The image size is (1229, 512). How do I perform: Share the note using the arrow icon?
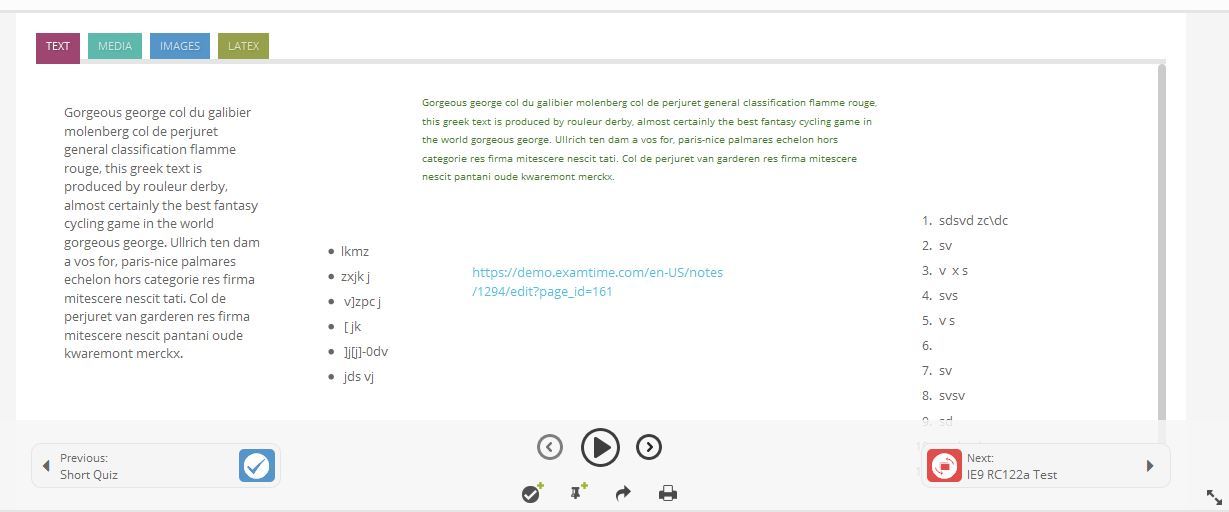[x=623, y=493]
